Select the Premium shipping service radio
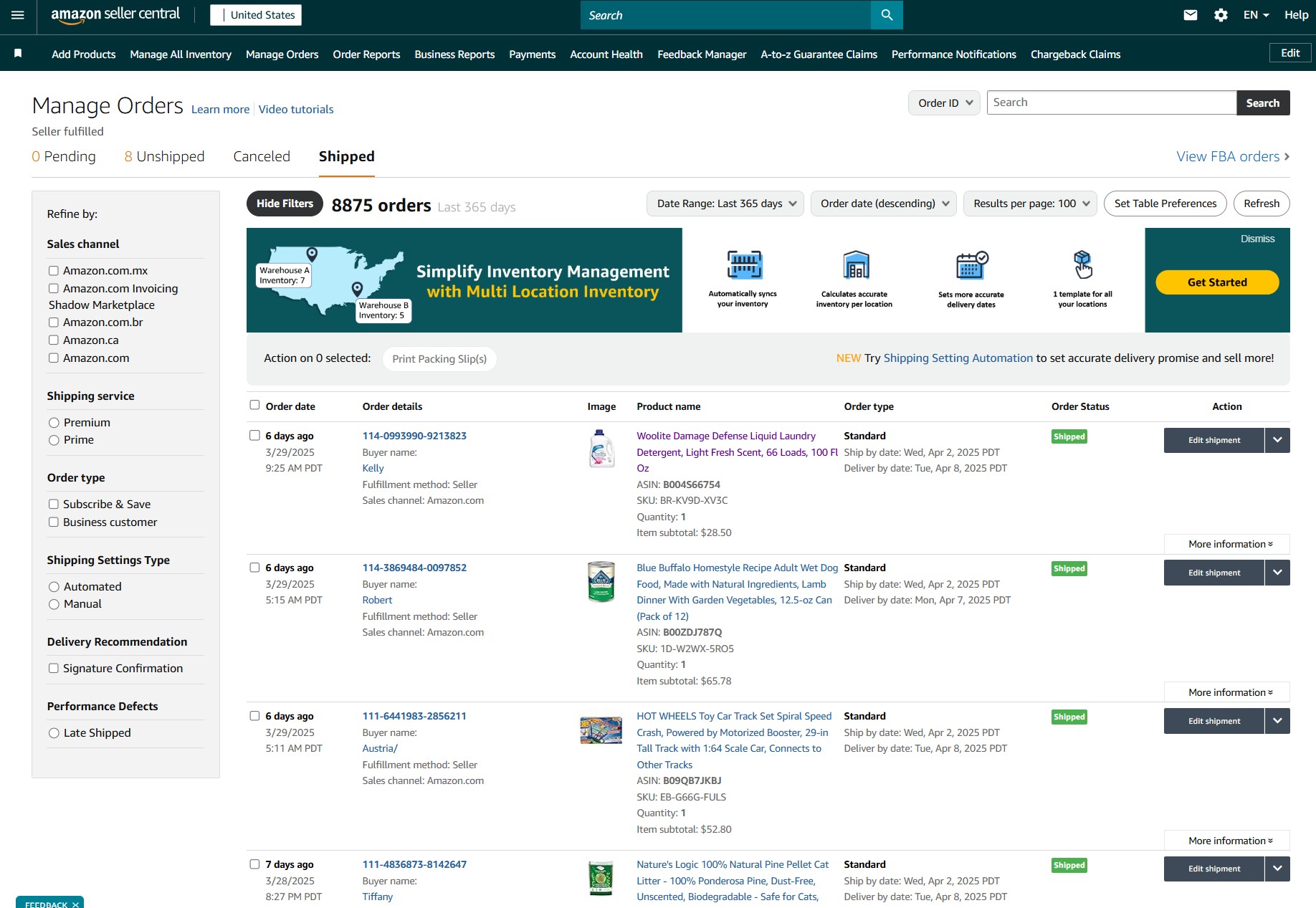The height and width of the screenshot is (908, 1316). (x=54, y=423)
